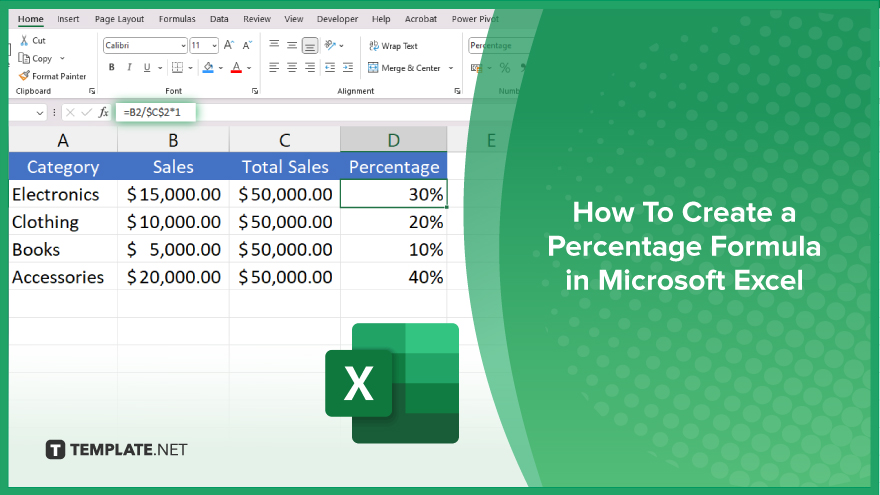This screenshot has height=495, width=880.
Task: Click the text Orientation icon
Action: 330,45
